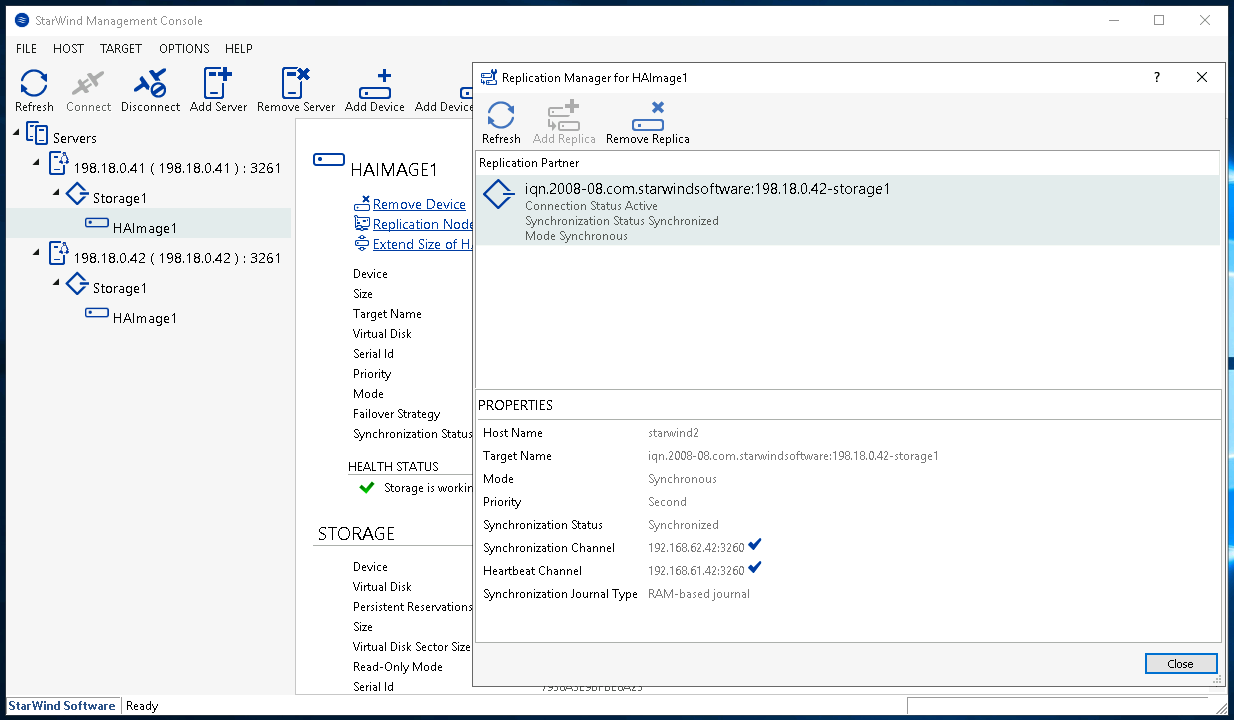Collapse the 198.18.0.41 server node

(37, 163)
